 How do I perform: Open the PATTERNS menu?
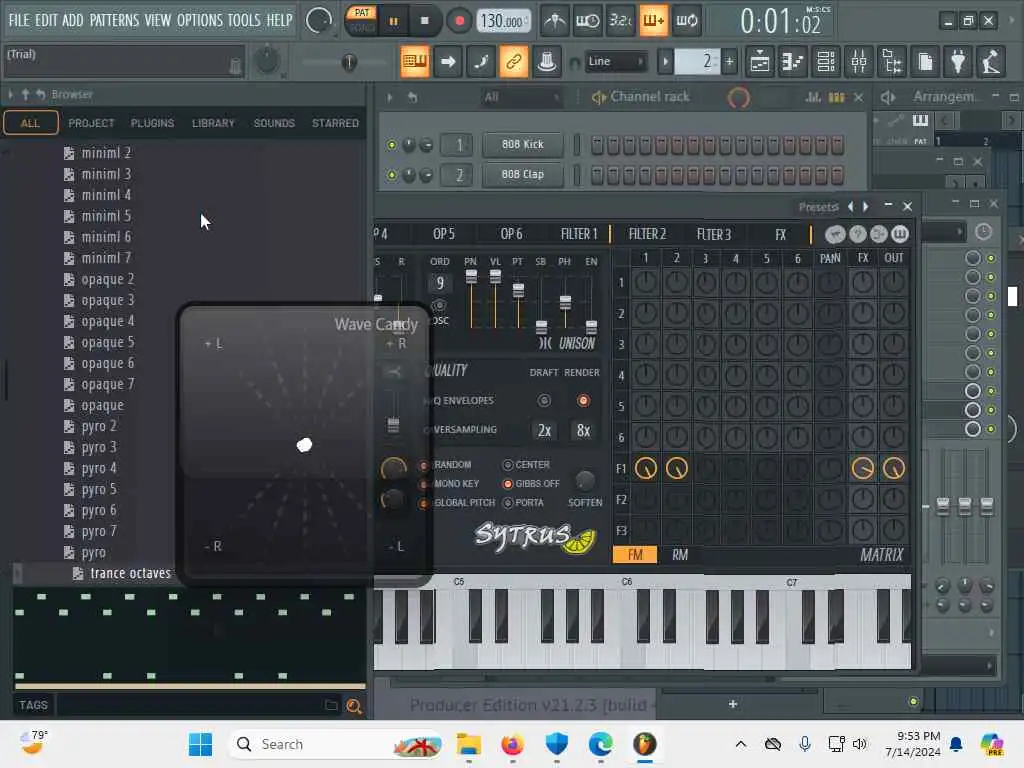tap(114, 20)
